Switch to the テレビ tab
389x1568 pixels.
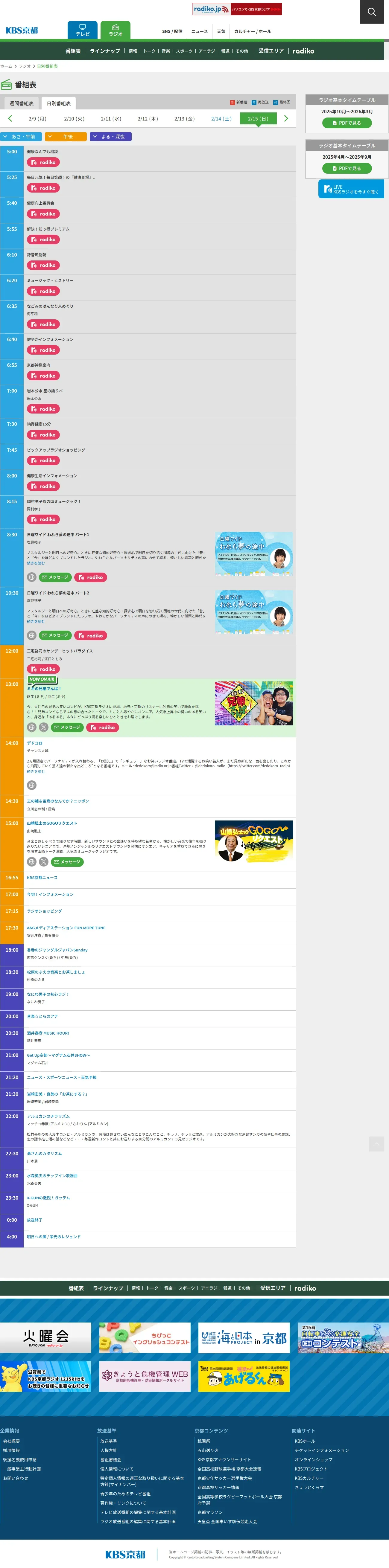(x=82, y=30)
